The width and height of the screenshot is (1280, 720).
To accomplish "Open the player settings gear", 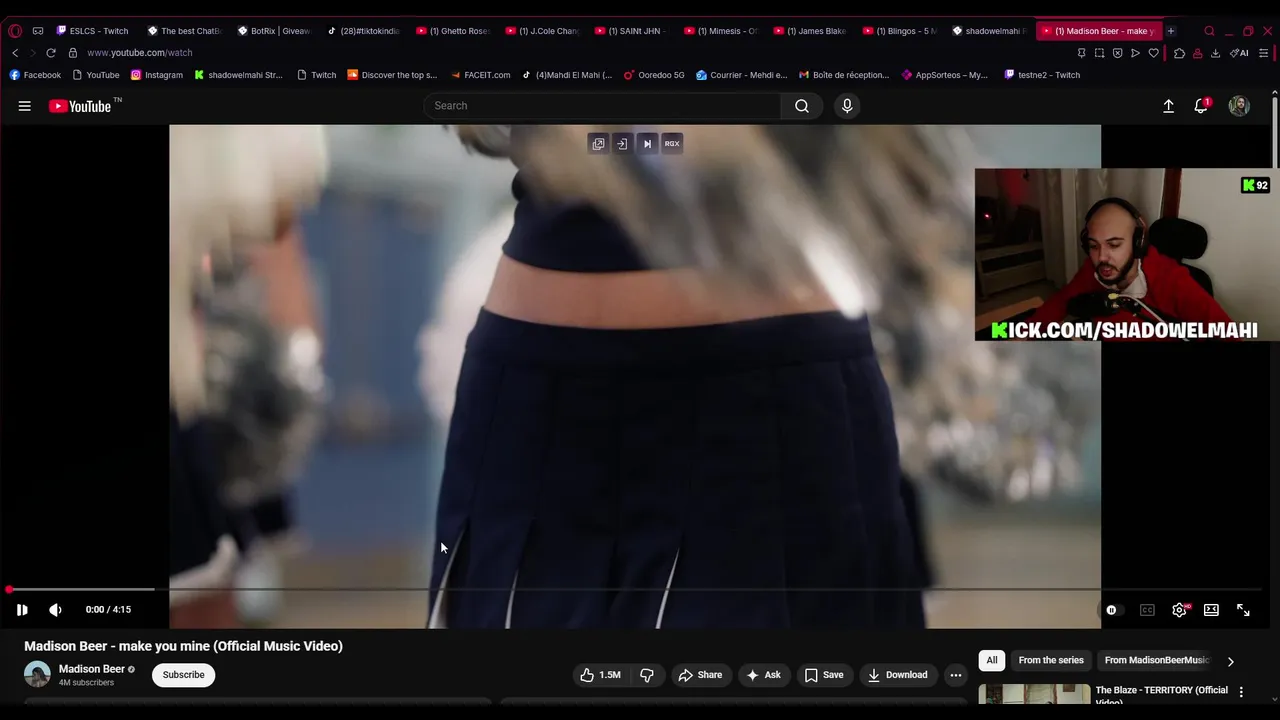I will pyautogui.click(x=1180, y=610).
